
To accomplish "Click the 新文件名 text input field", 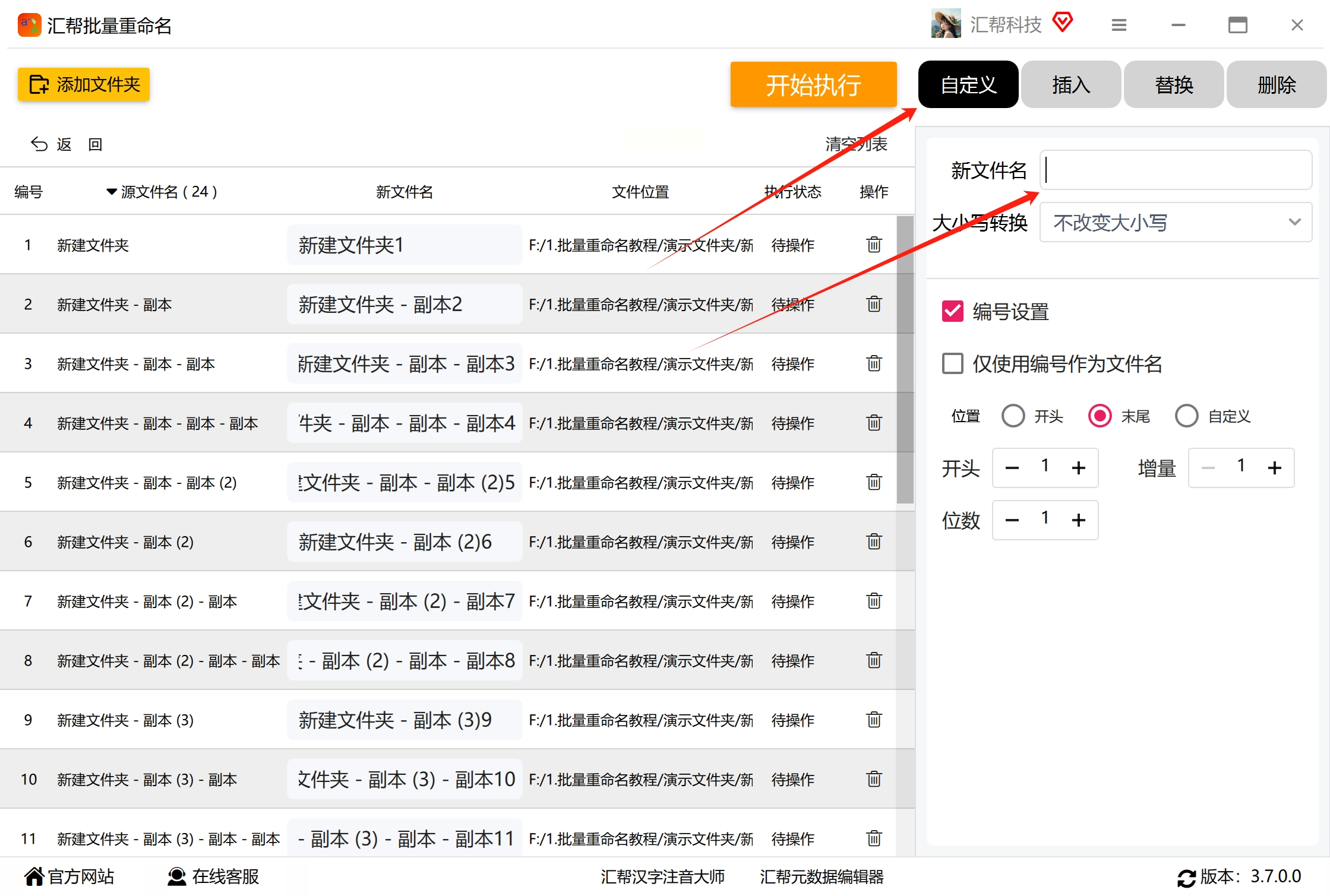I will (1175, 170).
